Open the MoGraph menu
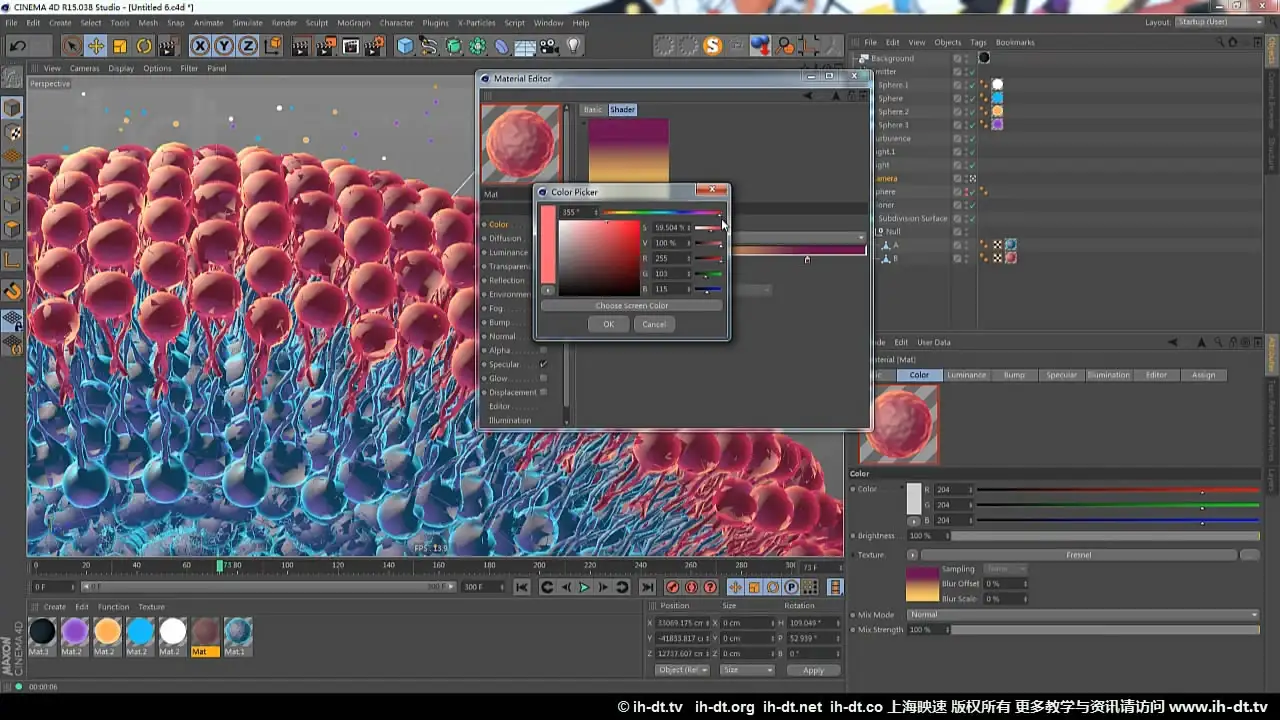The image size is (1280, 720). coord(354,22)
